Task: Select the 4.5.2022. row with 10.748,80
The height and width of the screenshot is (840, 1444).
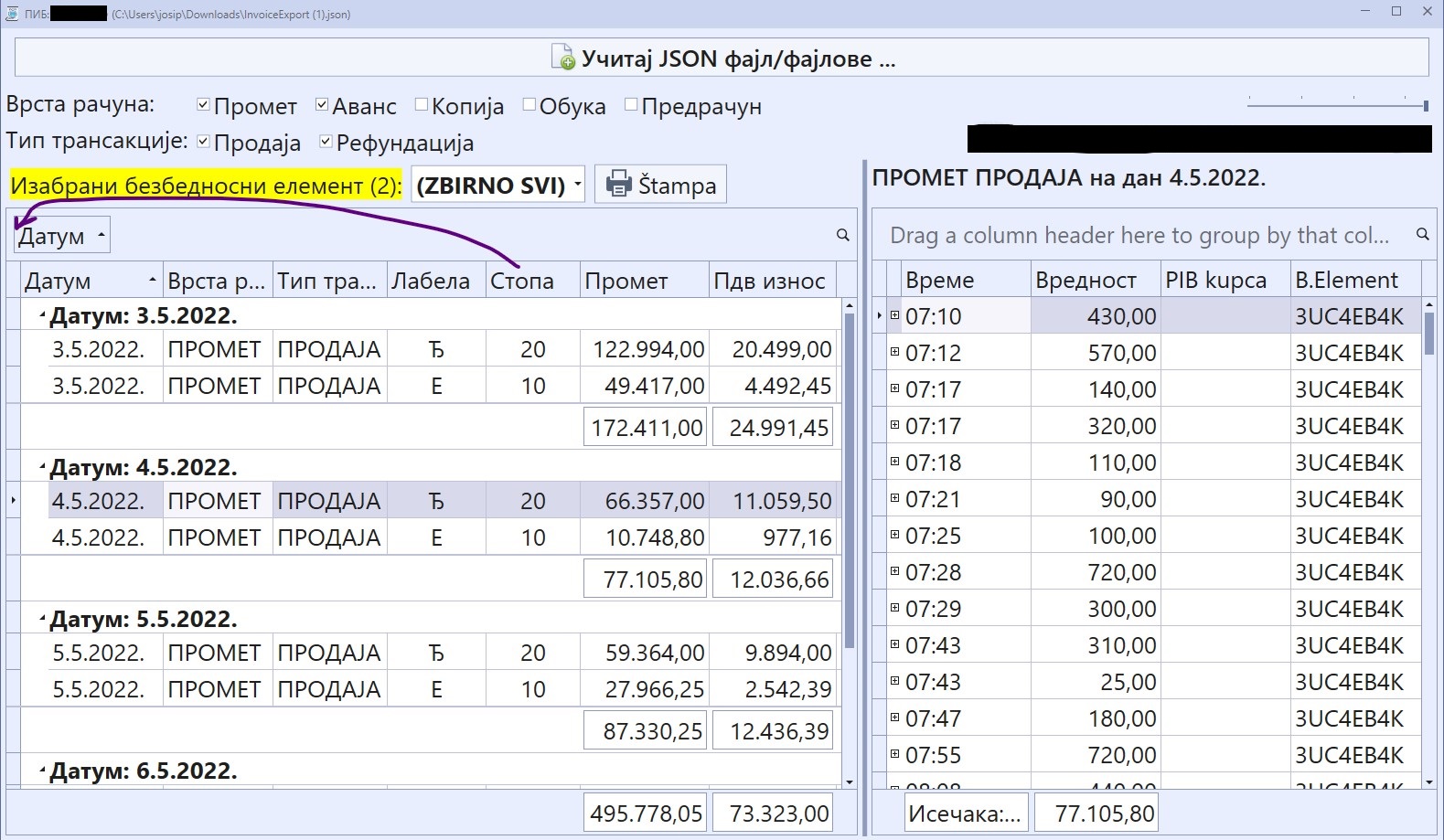Action: pos(430,537)
